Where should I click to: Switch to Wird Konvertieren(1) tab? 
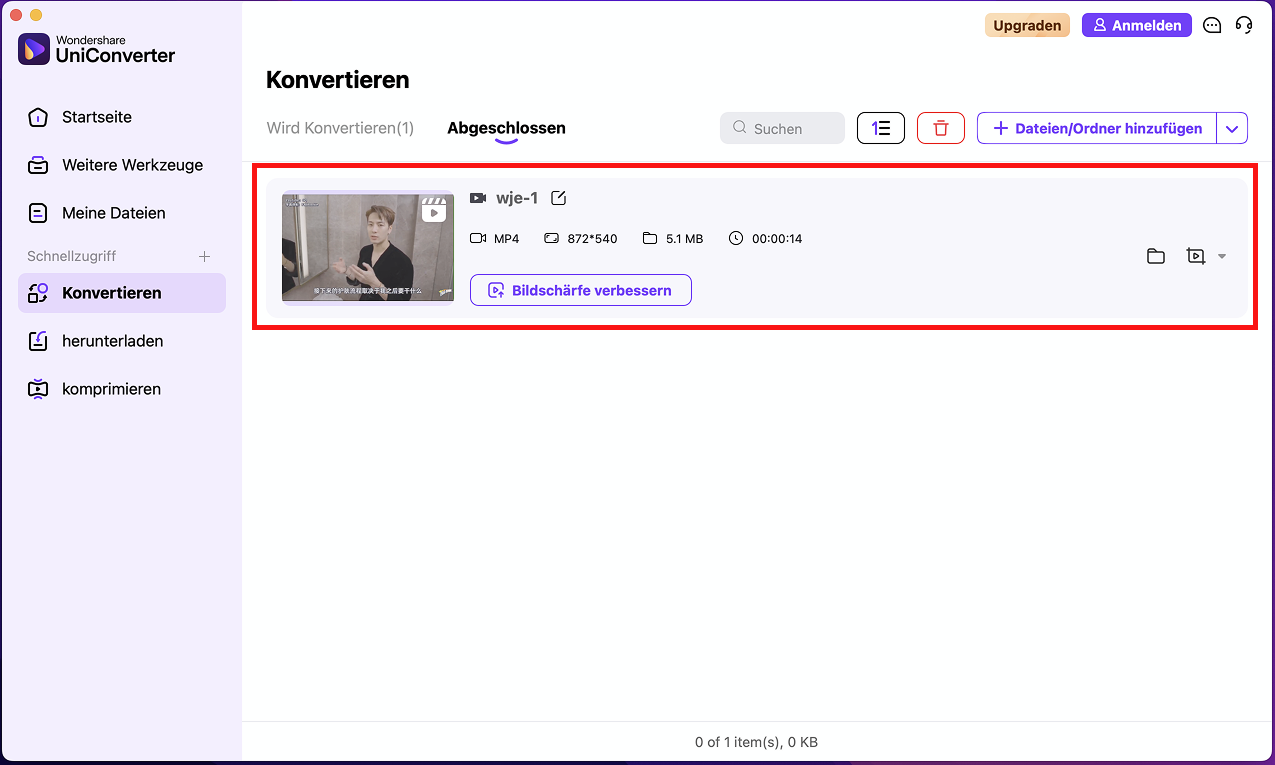tap(340, 128)
